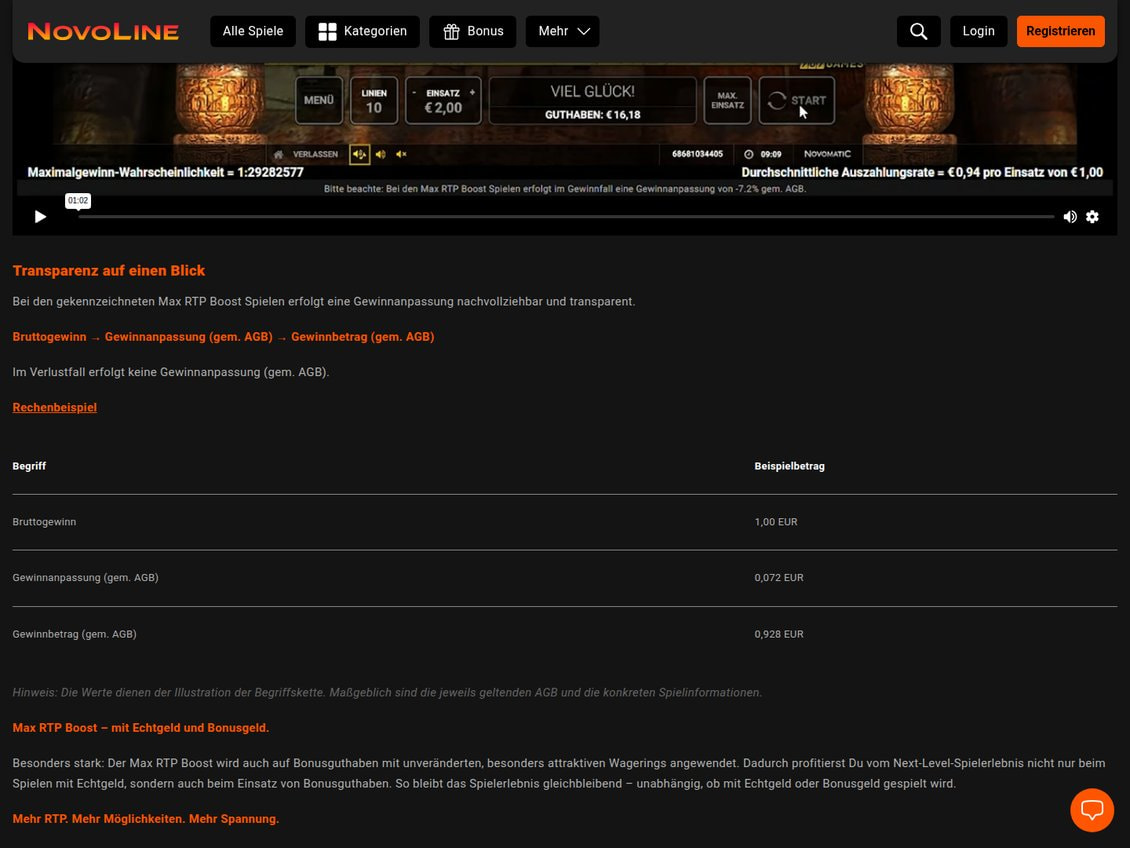Screen dimensions: 1130x848
Task: Go to the Bonus page
Action: point(473,32)
